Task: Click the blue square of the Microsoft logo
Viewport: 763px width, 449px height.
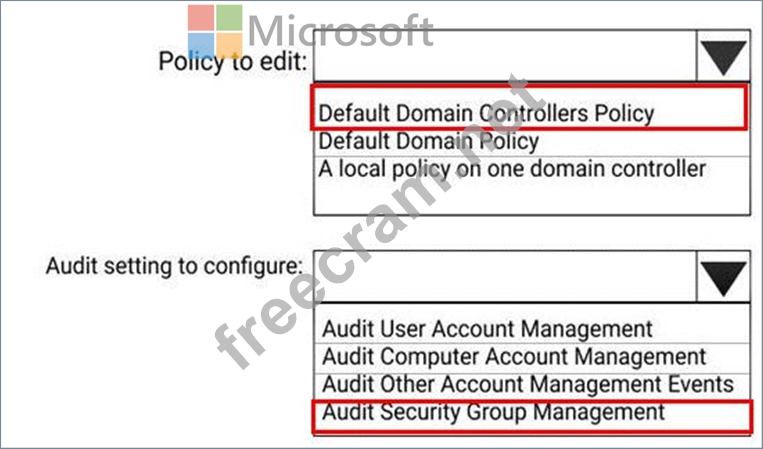Action: [201, 46]
